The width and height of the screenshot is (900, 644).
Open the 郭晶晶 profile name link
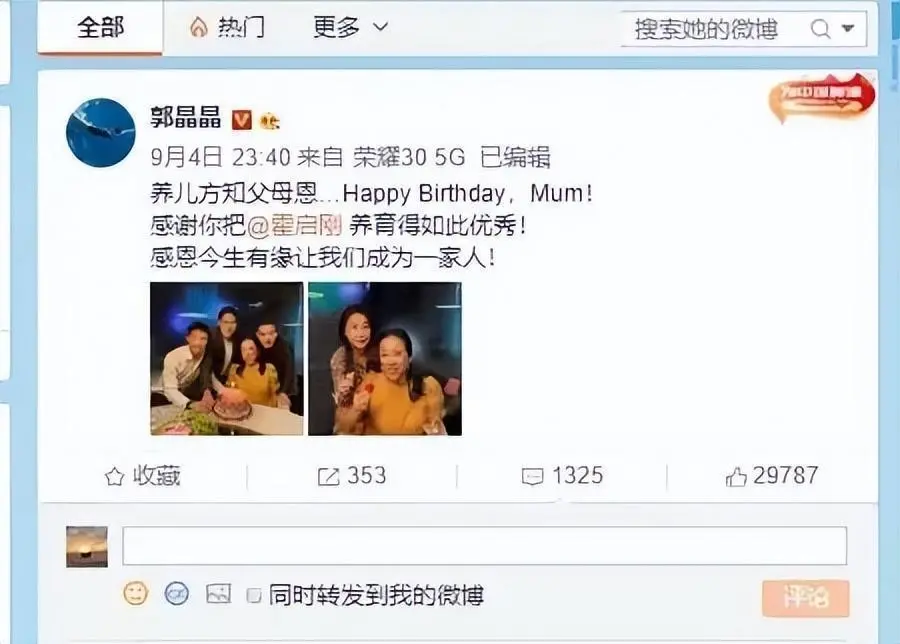click(x=186, y=118)
